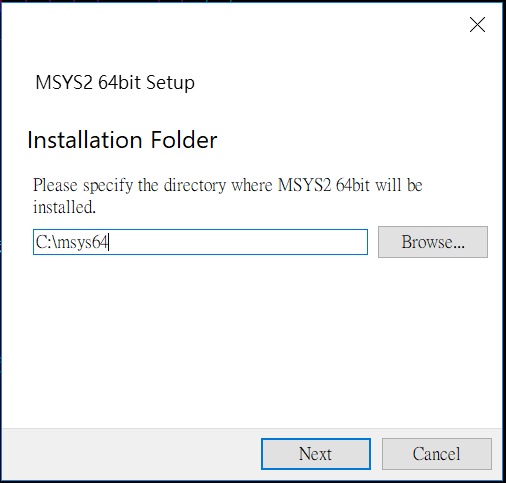This screenshot has height=483, width=506.
Task: Dismiss the dialog with the X icon
Action: pyautogui.click(x=477, y=25)
